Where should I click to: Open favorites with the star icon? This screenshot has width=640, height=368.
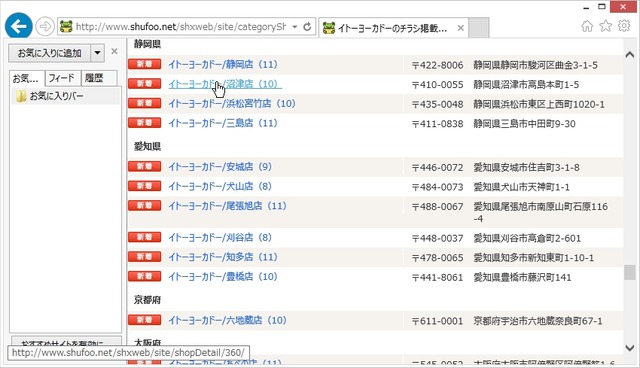(605, 26)
